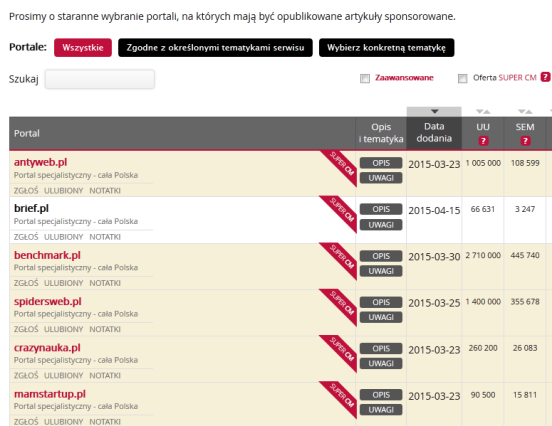Open NOTATKI for benchmark.pl
The width and height of the screenshot is (552, 426).
click(x=105, y=283)
